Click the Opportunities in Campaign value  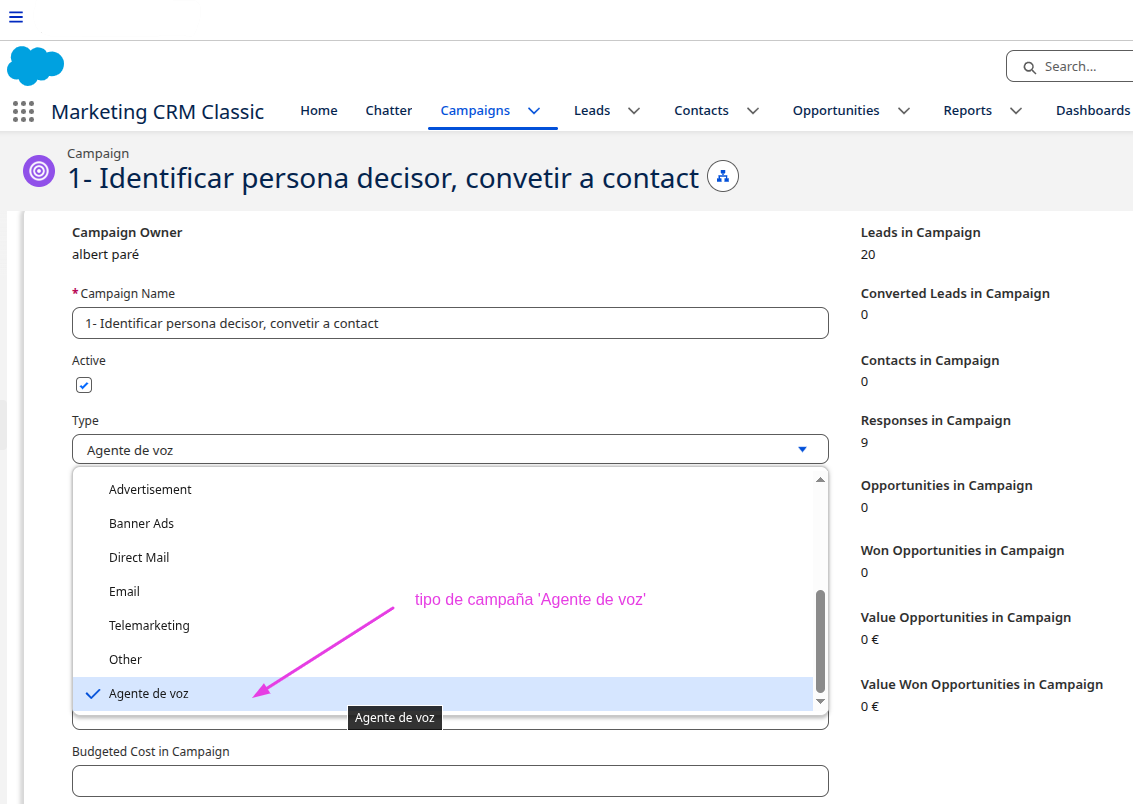tap(864, 507)
